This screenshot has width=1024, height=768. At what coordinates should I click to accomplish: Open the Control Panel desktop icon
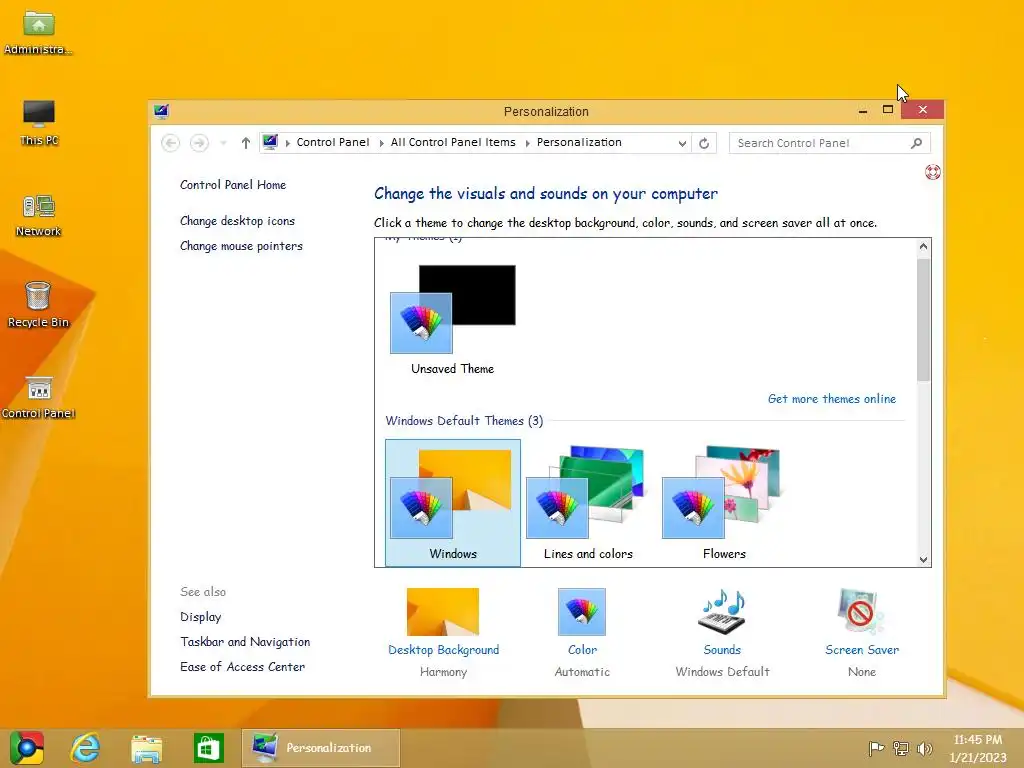click(x=39, y=397)
